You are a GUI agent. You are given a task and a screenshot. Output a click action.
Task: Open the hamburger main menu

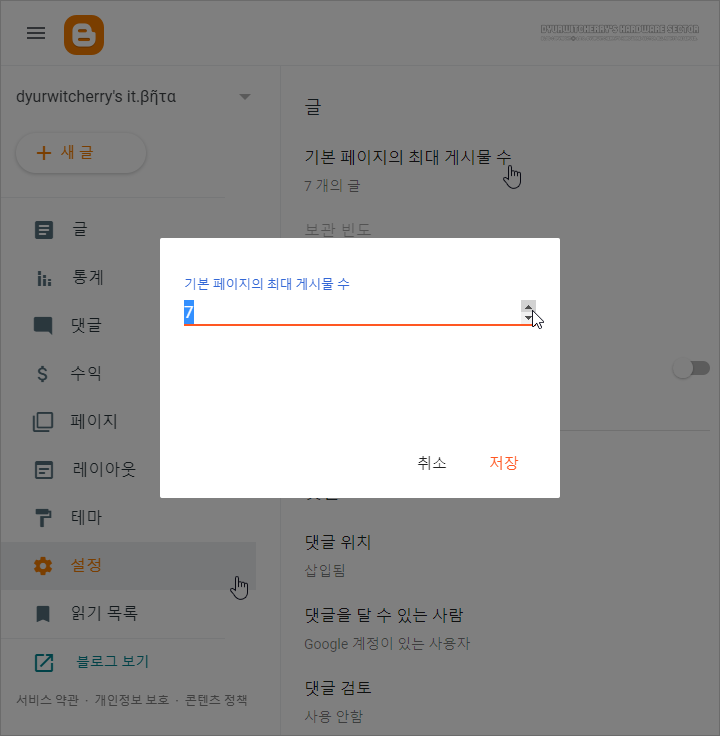point(36,33)
